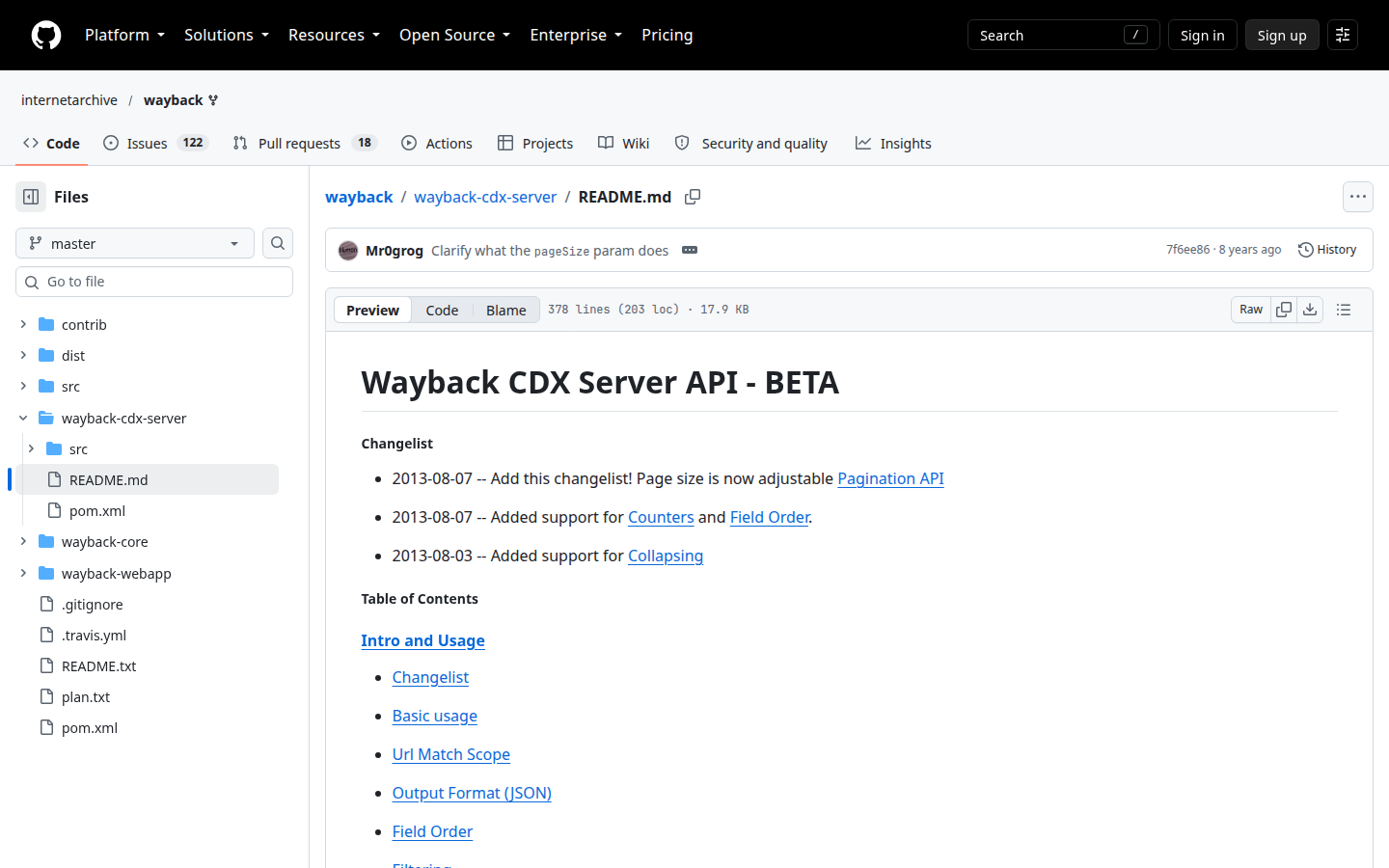Screen dimensions: 1389x868
Task: Switch to the Code view tab
Action: coord(442,310)
